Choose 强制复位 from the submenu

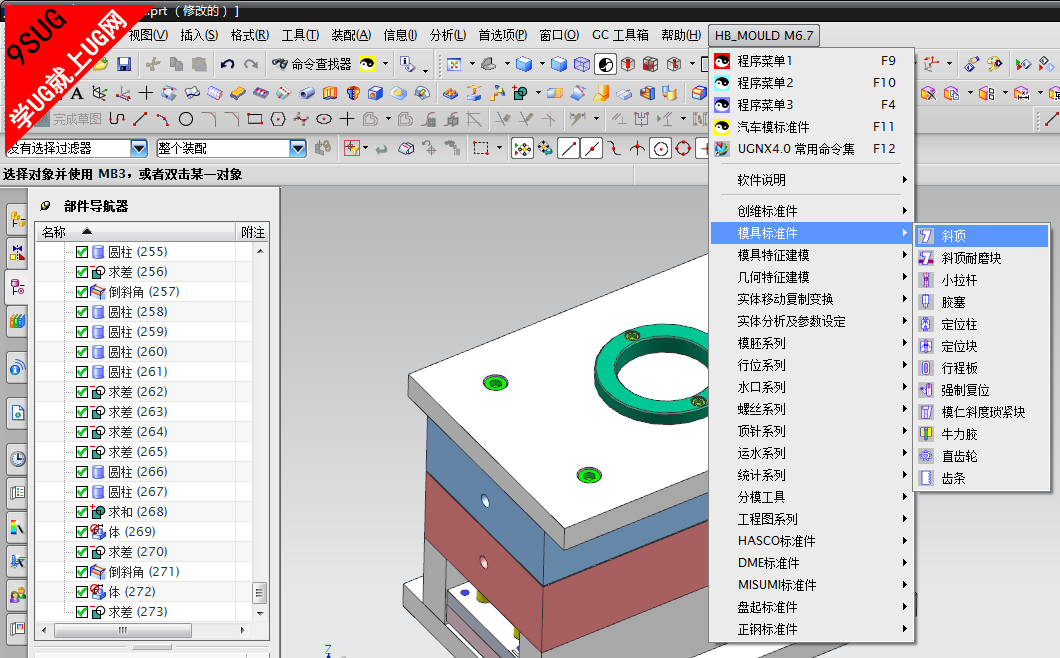coord(965,390)
